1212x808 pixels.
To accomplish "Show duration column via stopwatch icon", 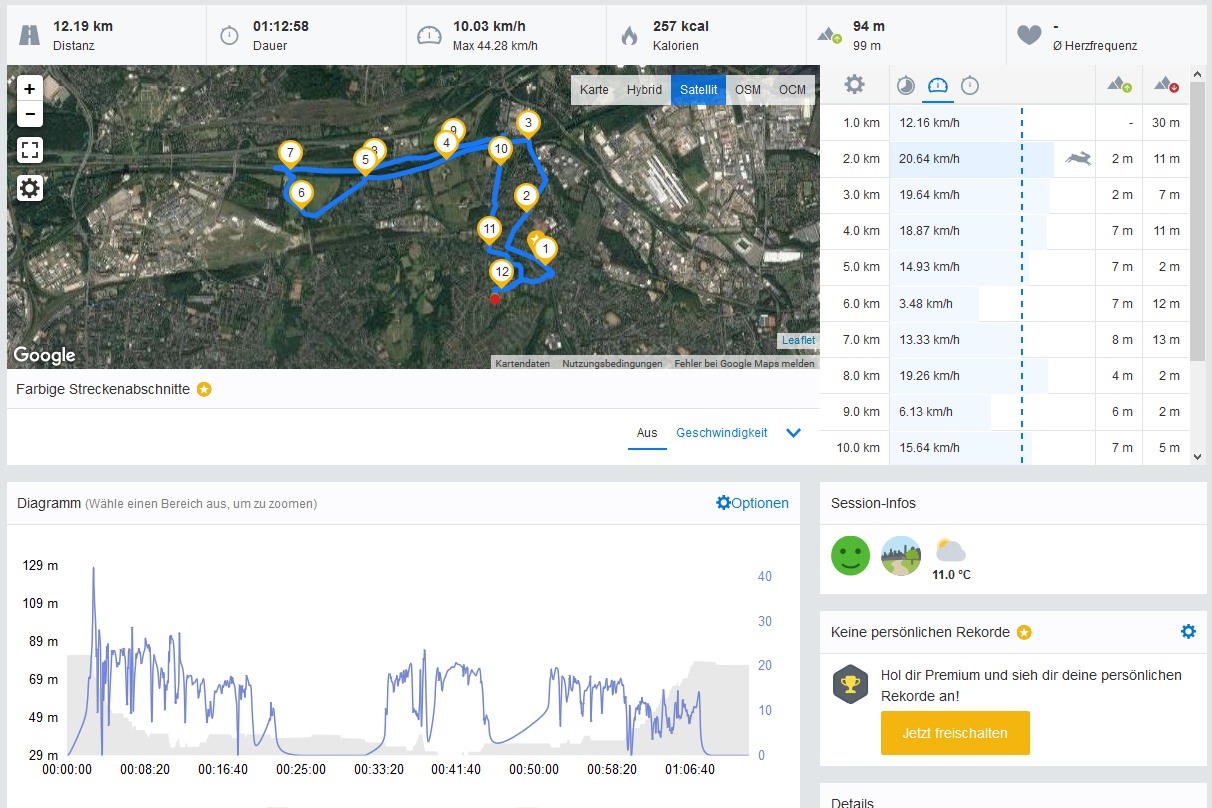I will click(x=970, y=85).
